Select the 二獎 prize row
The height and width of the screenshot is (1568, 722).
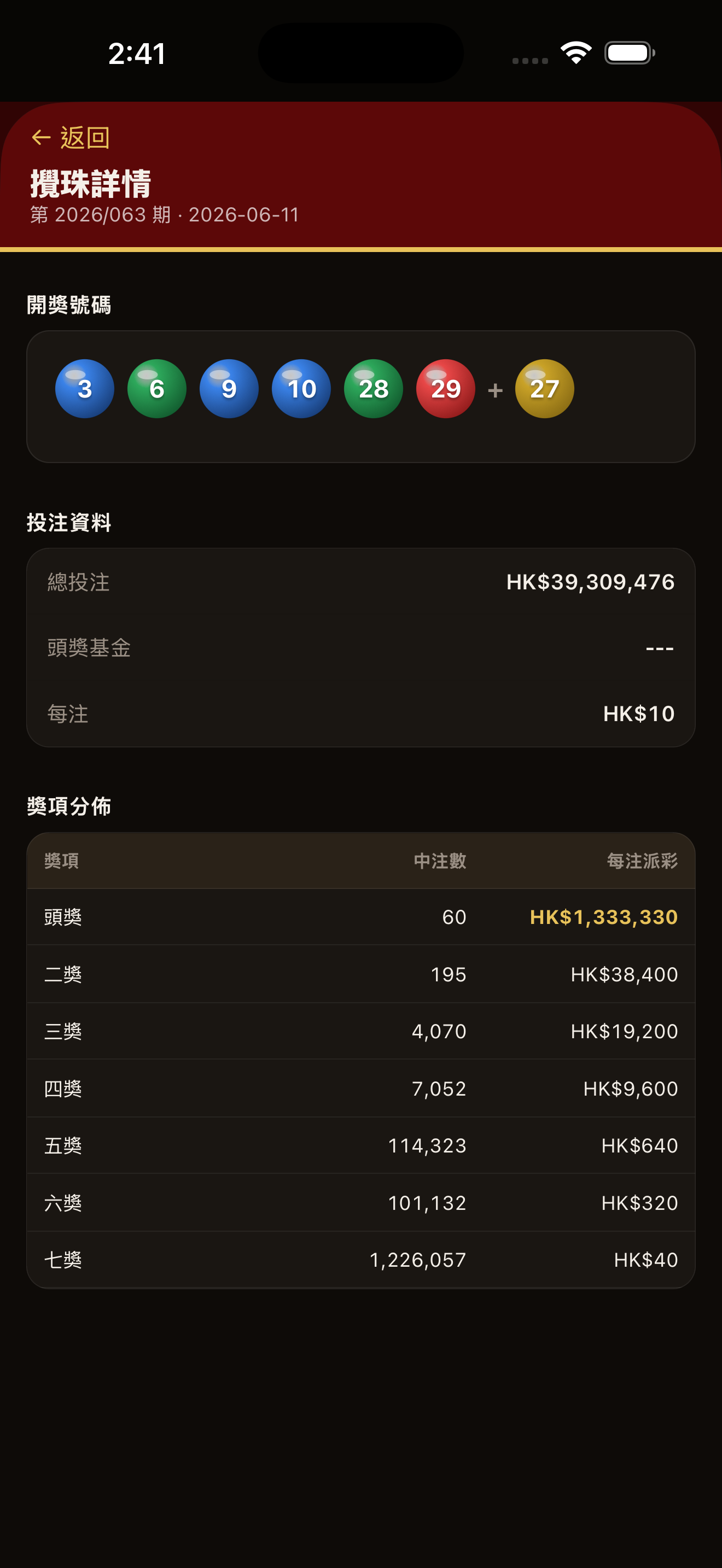tap(361, 974)
